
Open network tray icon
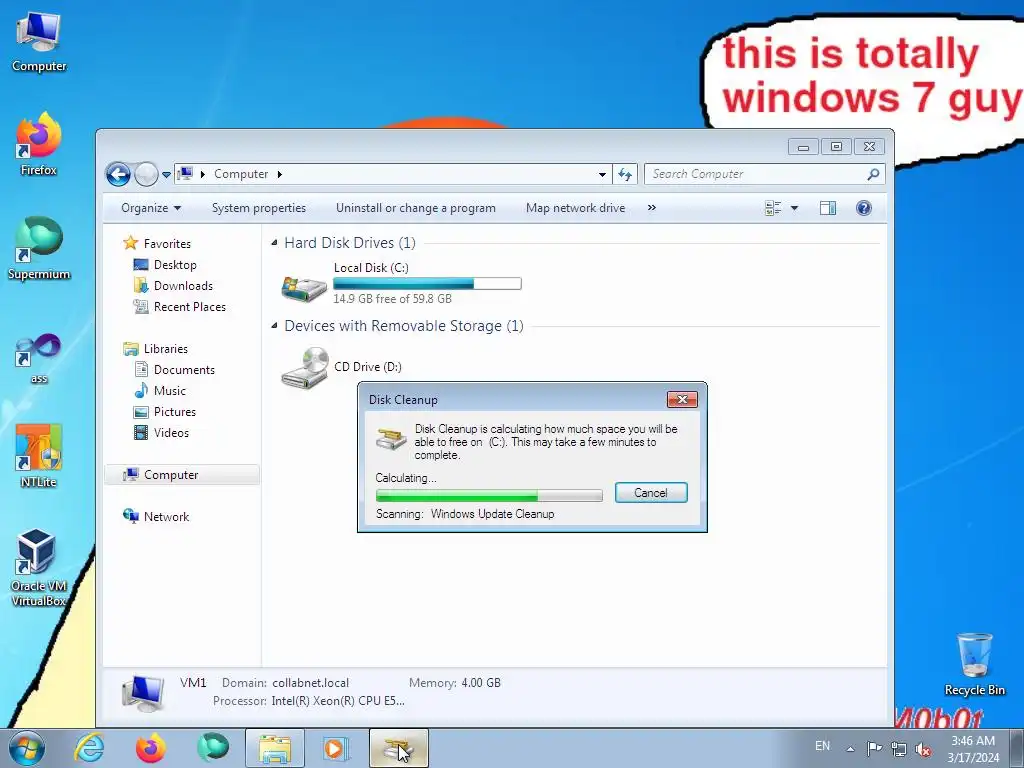(x=899, y=749)
